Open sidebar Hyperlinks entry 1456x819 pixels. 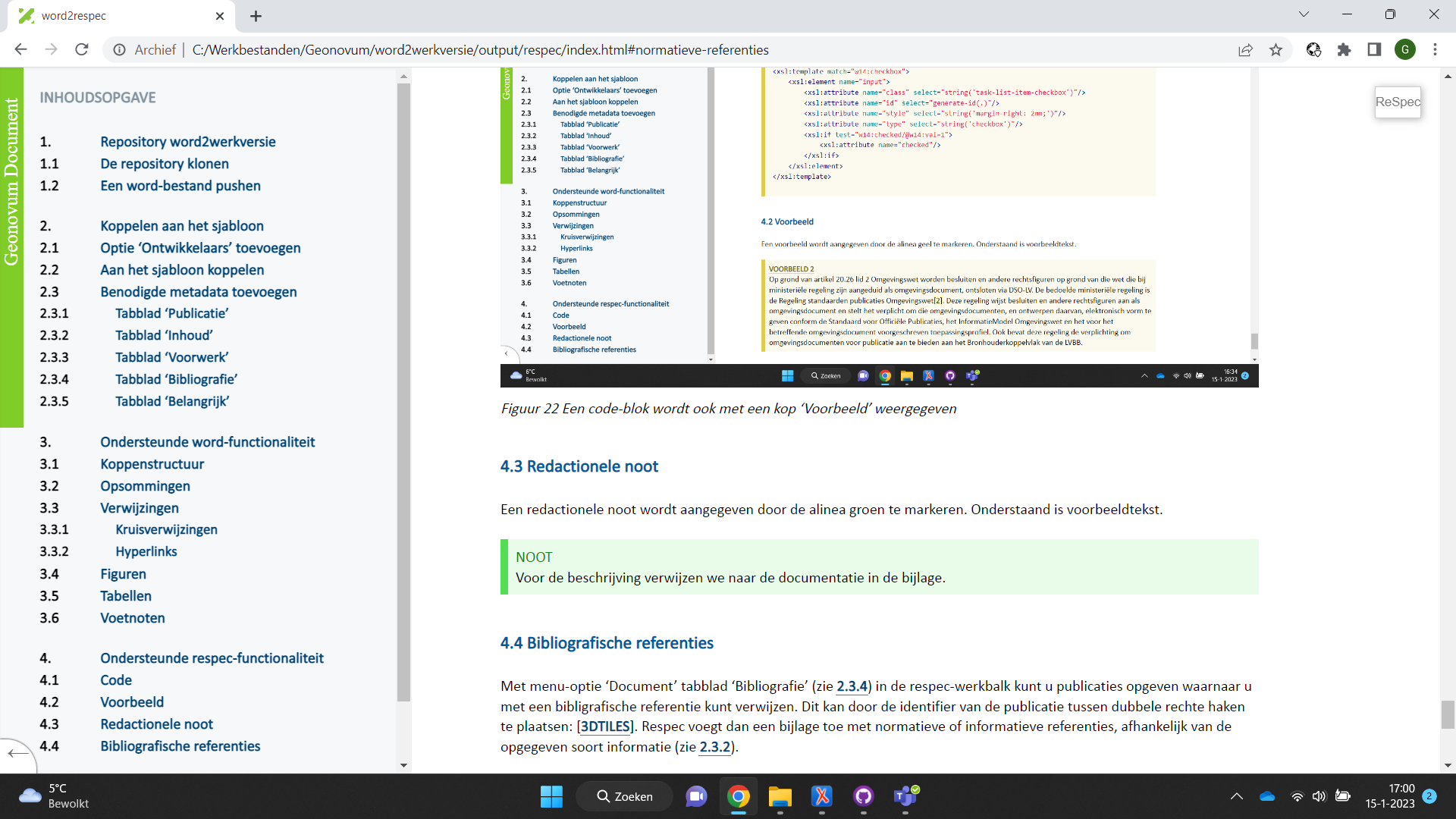[146, 551]
